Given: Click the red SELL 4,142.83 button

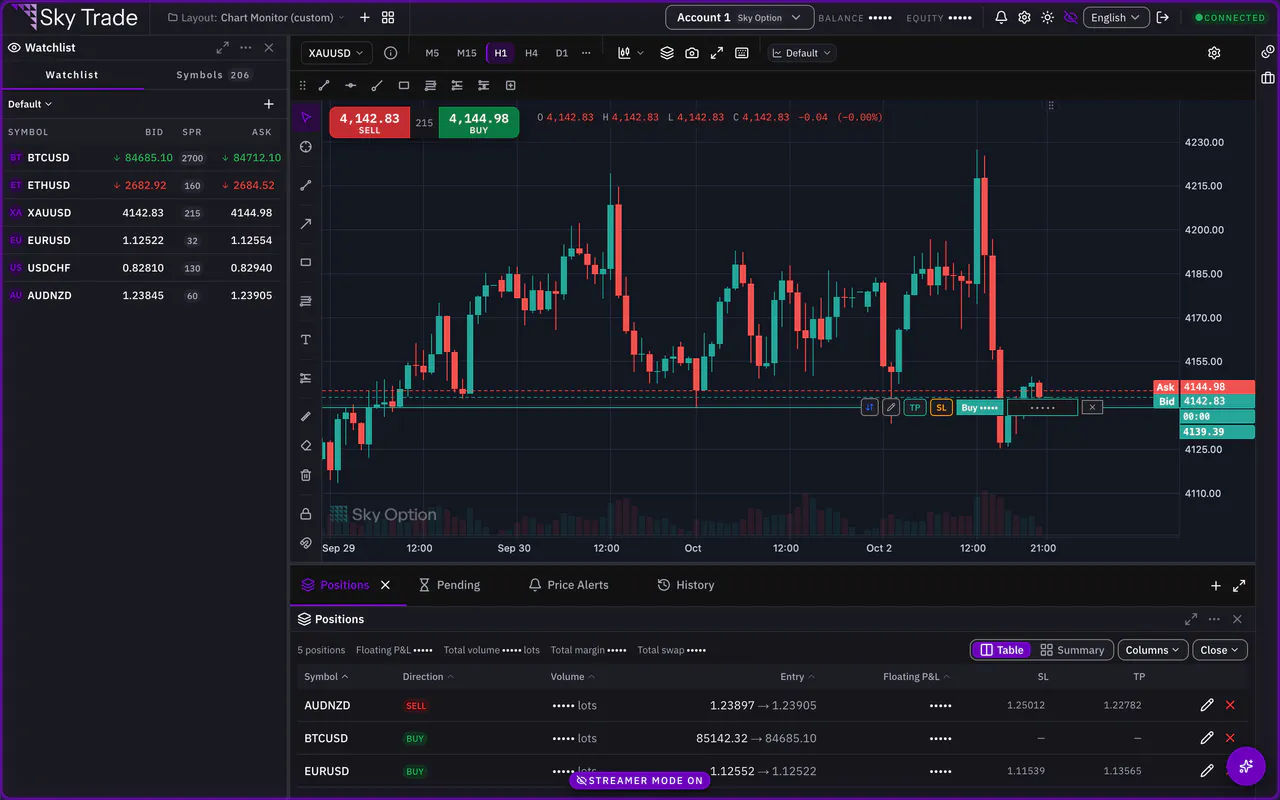Looking at the screenshot, I should coord(369,122).
